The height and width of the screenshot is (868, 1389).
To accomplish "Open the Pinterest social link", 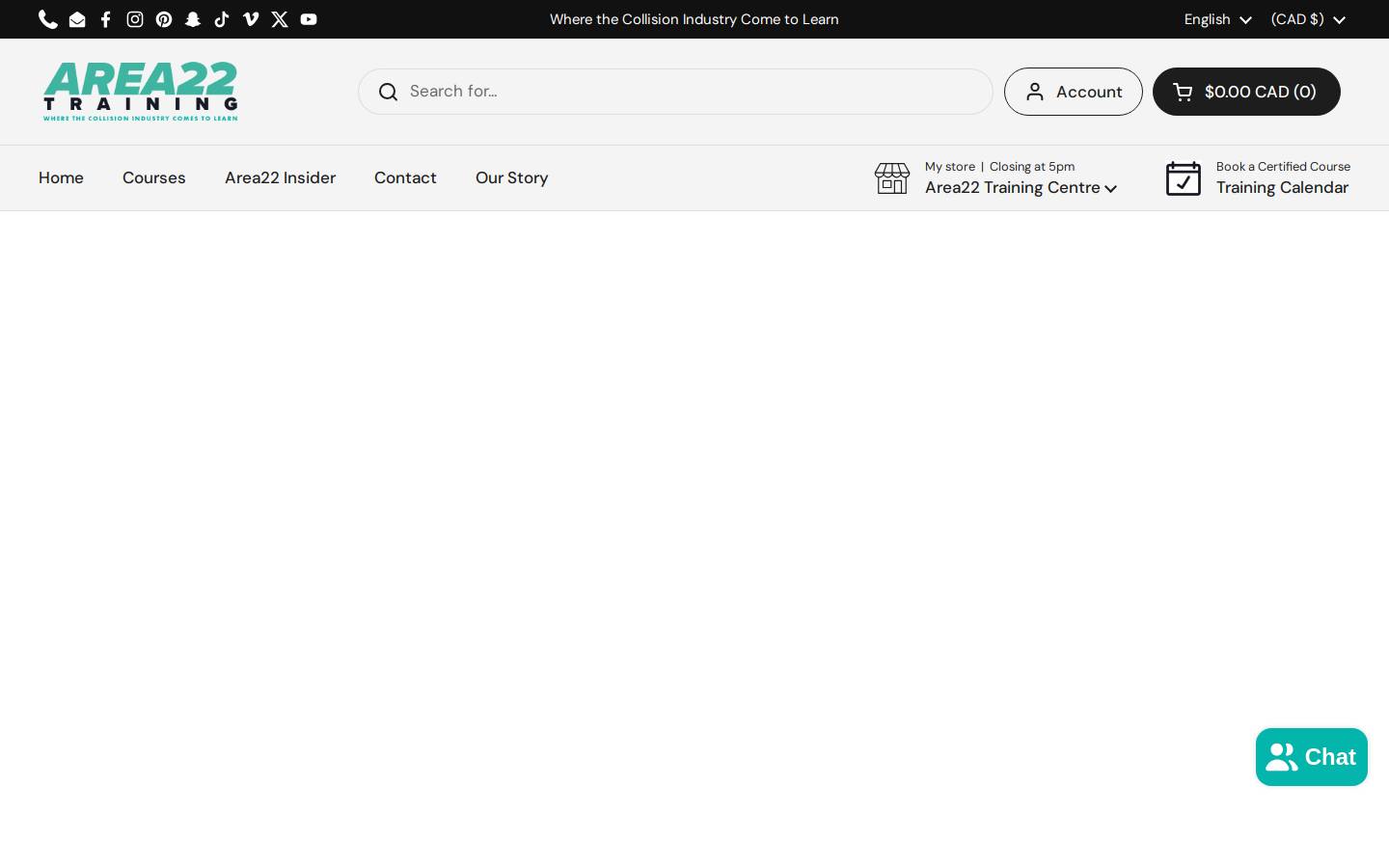I will (x=164, y=19).
